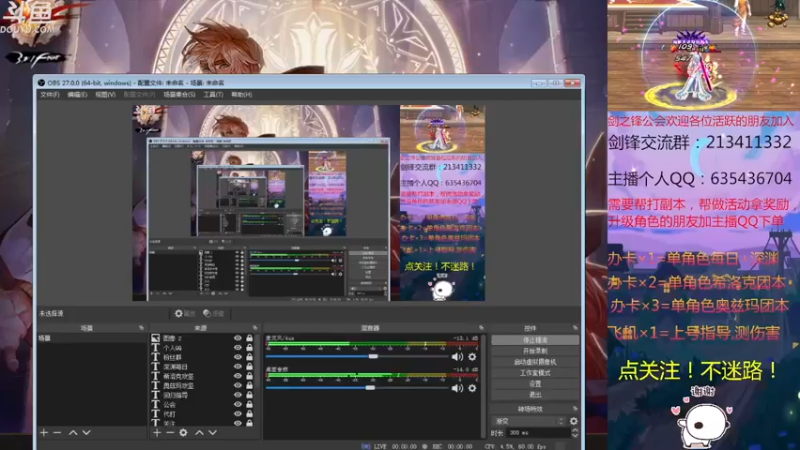Viewport: 800px width, 450px height.
Task: Open the 工具(T) menu in OBS
Action: [x=213, y=94]
